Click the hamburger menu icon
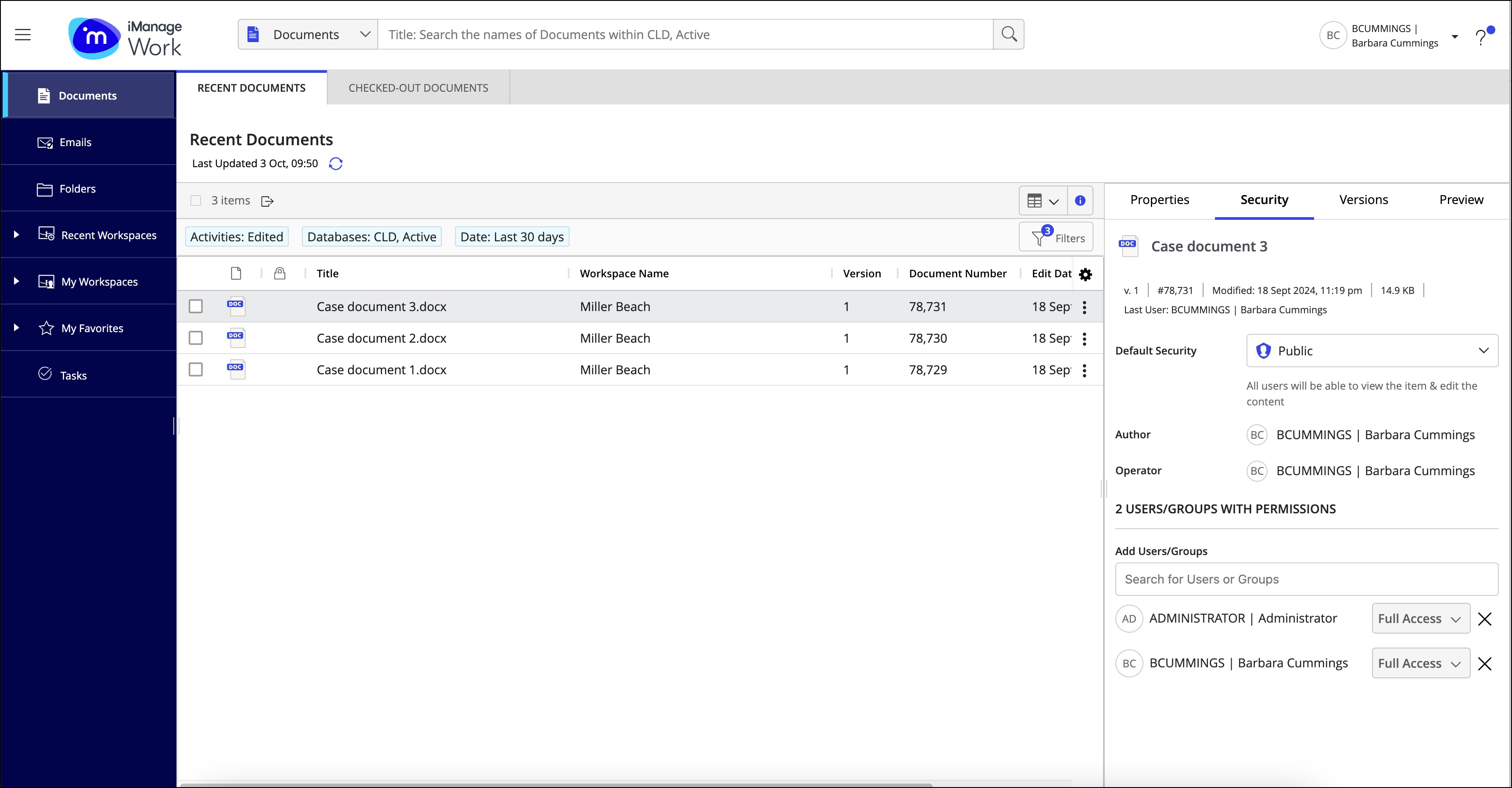This screenshot has width=1512, height=788. 23,35
